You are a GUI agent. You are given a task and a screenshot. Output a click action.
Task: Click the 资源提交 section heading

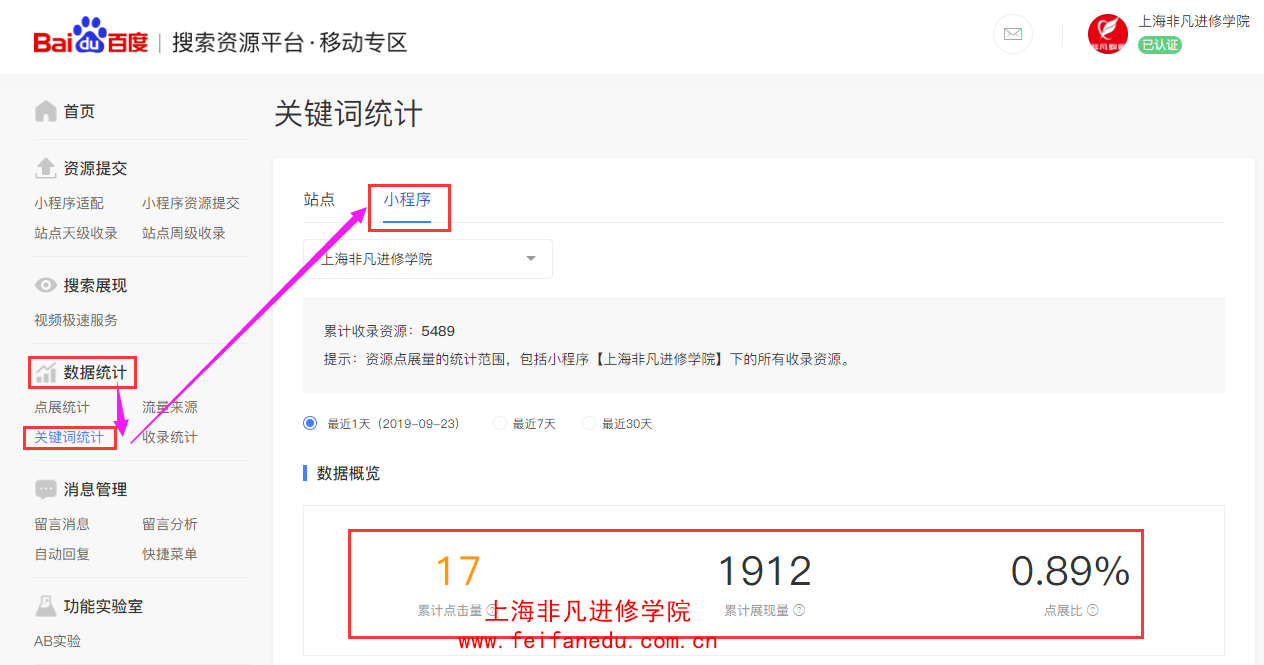(x=95, y=168)
